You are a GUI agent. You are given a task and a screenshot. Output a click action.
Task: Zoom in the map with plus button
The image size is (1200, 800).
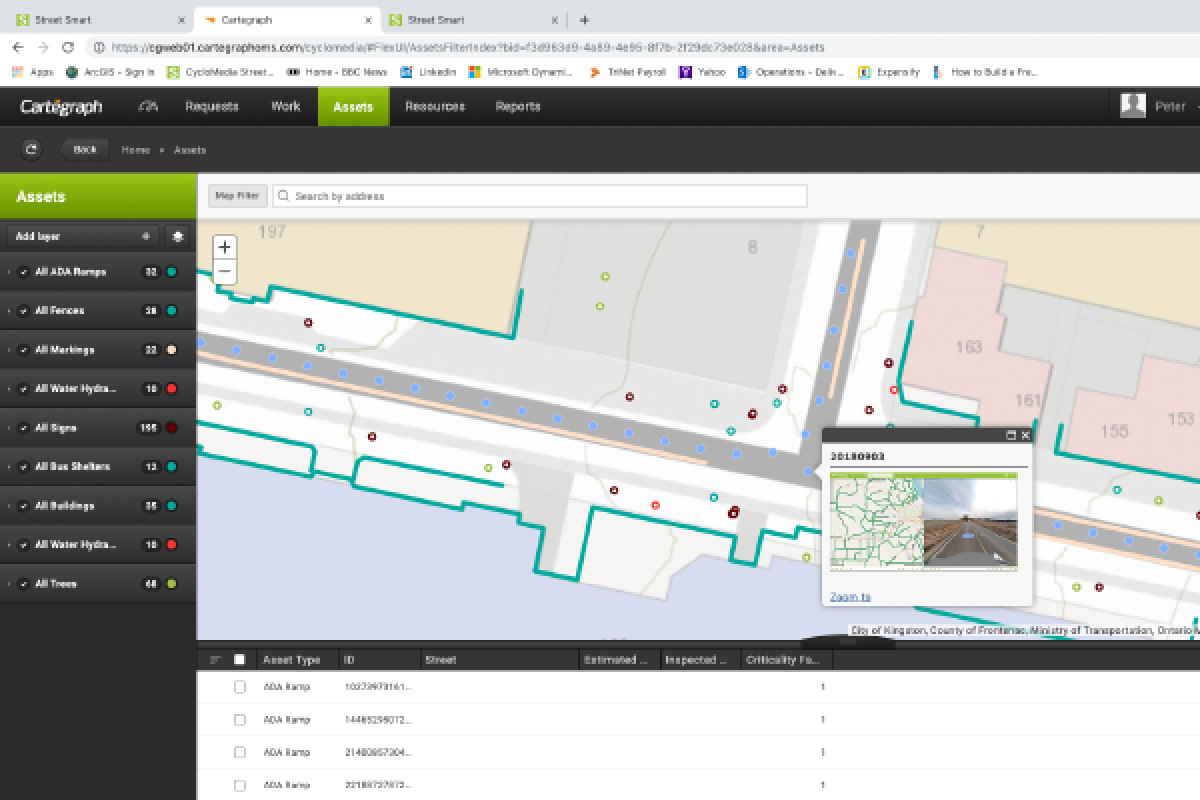225,247
